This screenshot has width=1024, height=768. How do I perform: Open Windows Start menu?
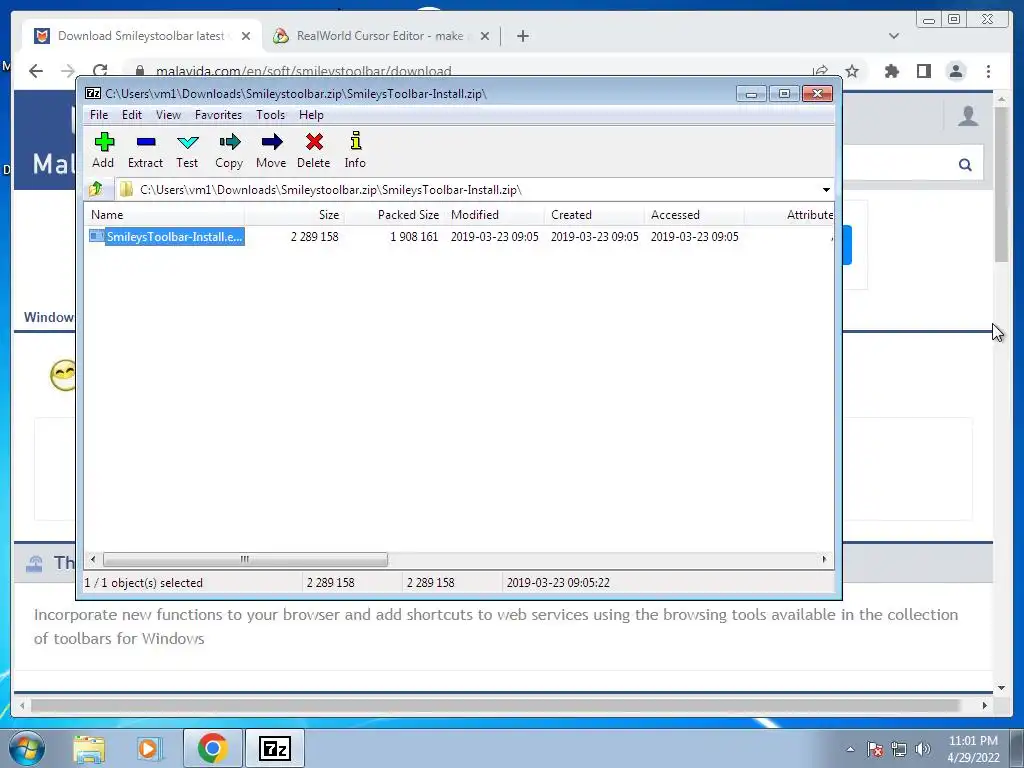[x=27, y=748]
